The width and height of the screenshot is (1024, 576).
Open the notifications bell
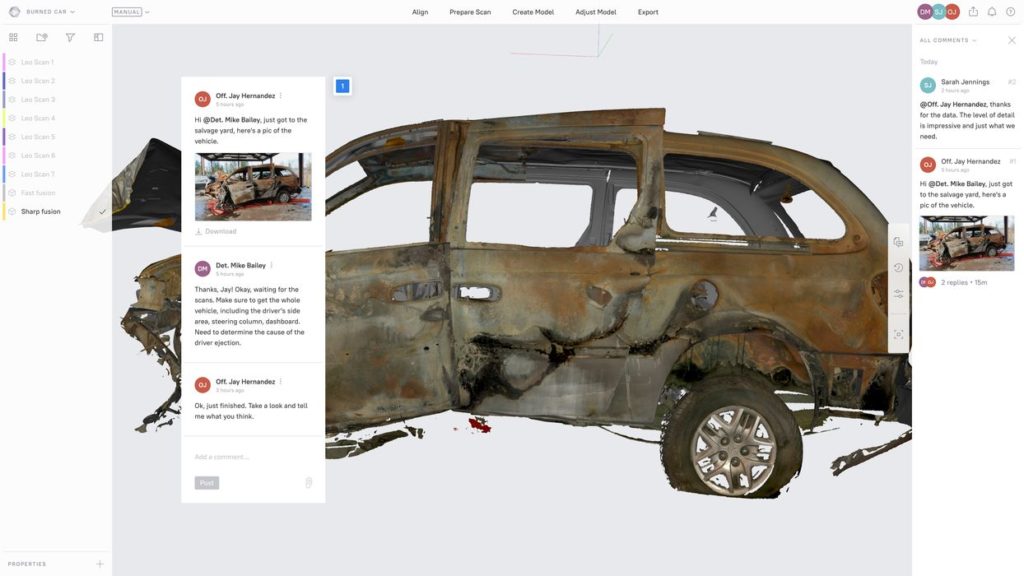(992, 12)
